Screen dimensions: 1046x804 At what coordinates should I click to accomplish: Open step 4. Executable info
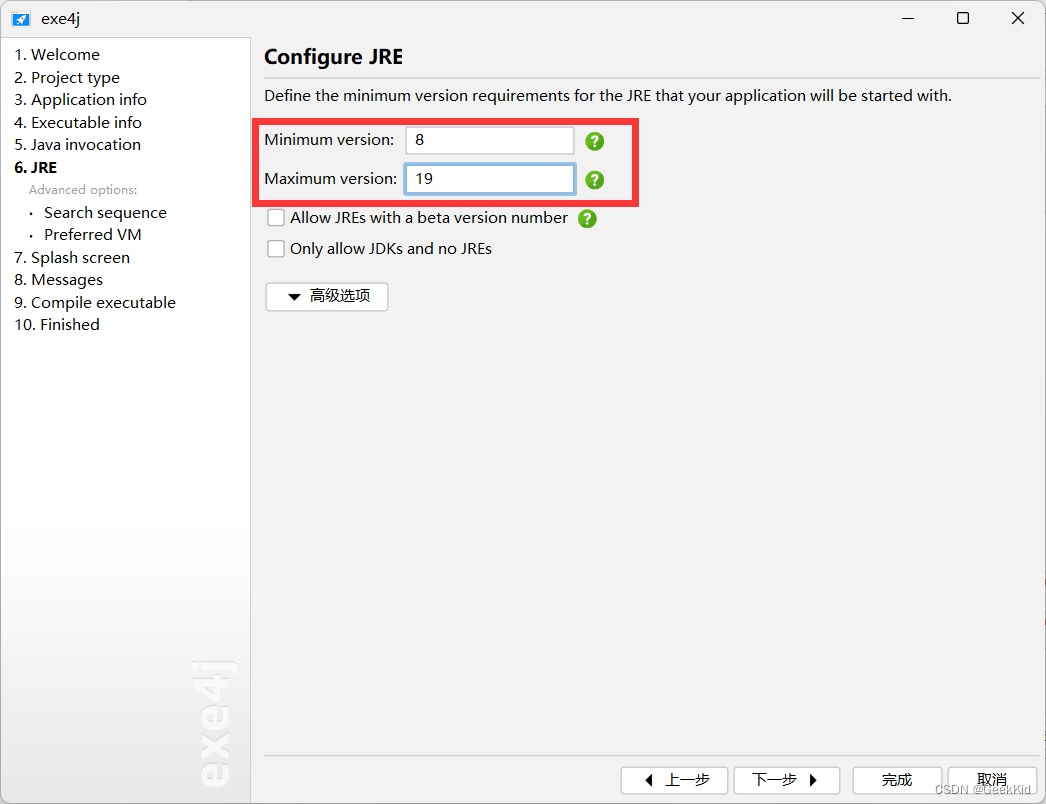[x=77, y=122]
